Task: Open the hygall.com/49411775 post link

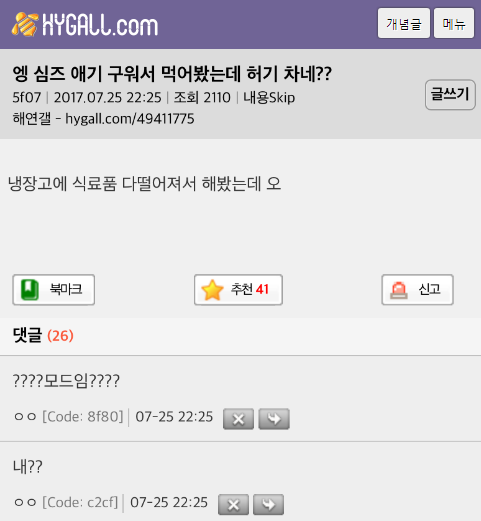Action: point(130,119)
